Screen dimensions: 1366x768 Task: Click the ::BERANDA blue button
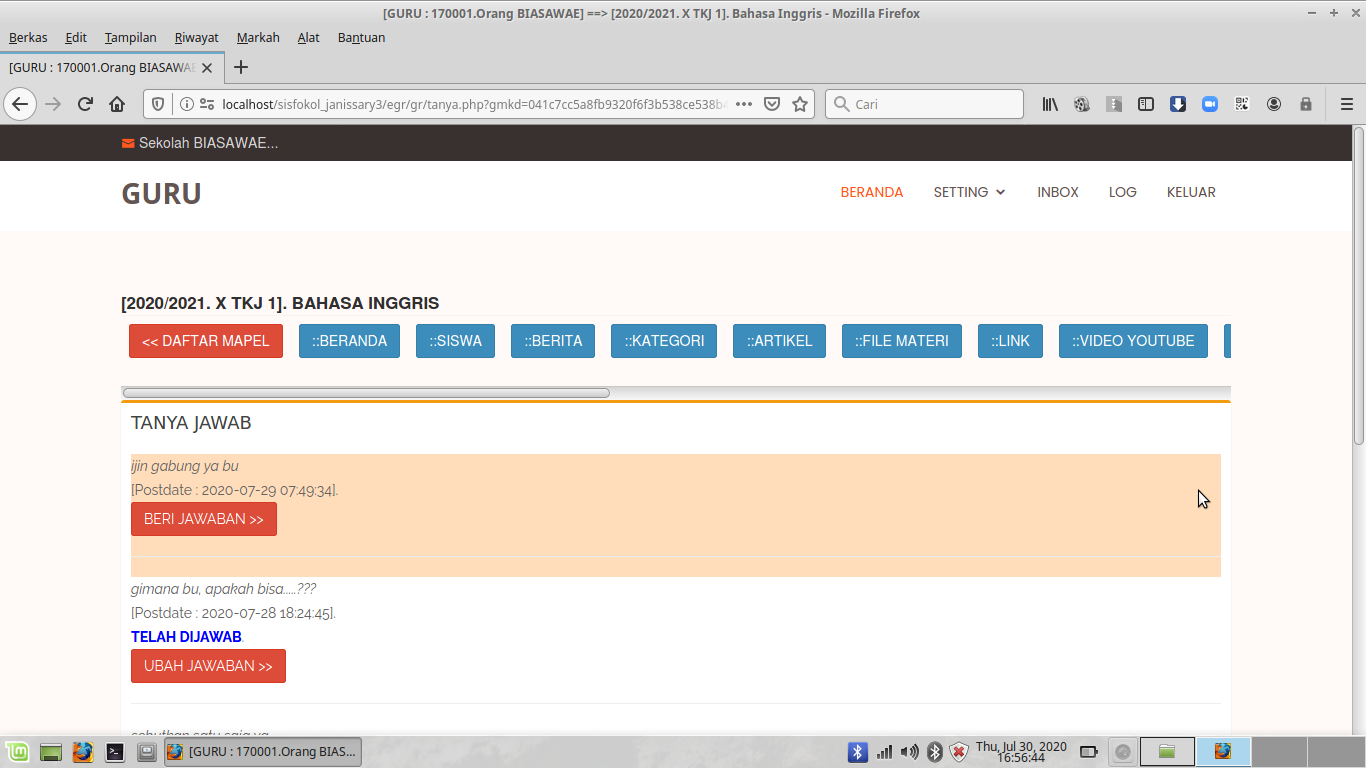[349, 341]
